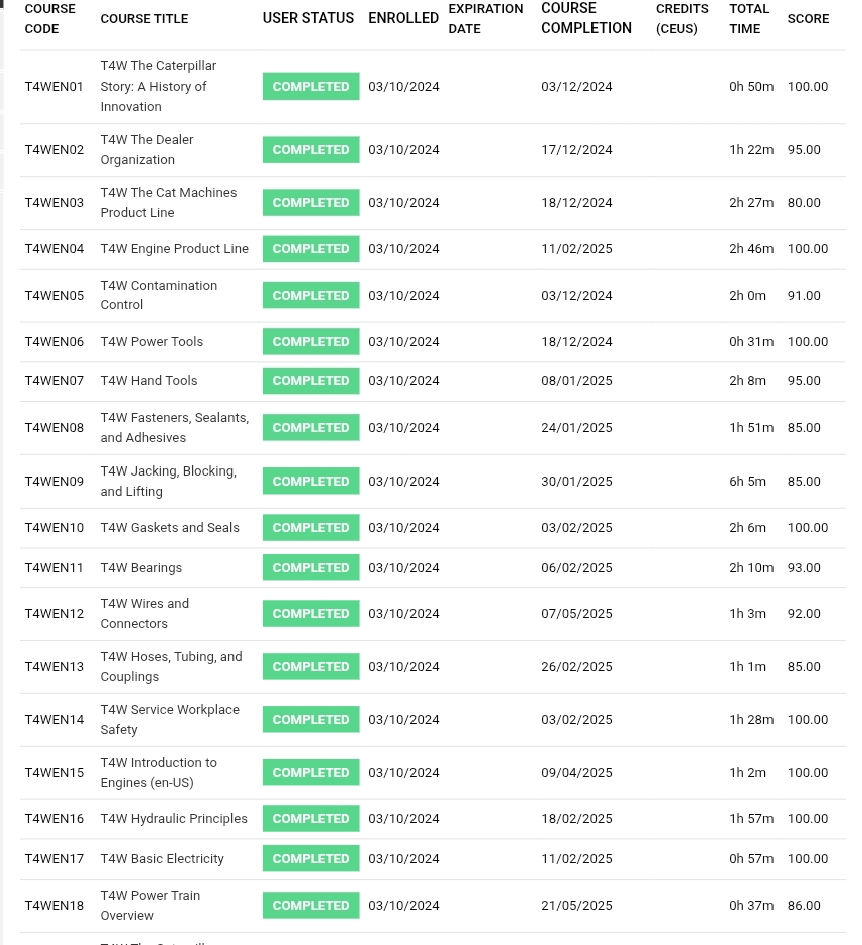Open T4W Service Workplace Safety course

[170, 720]
